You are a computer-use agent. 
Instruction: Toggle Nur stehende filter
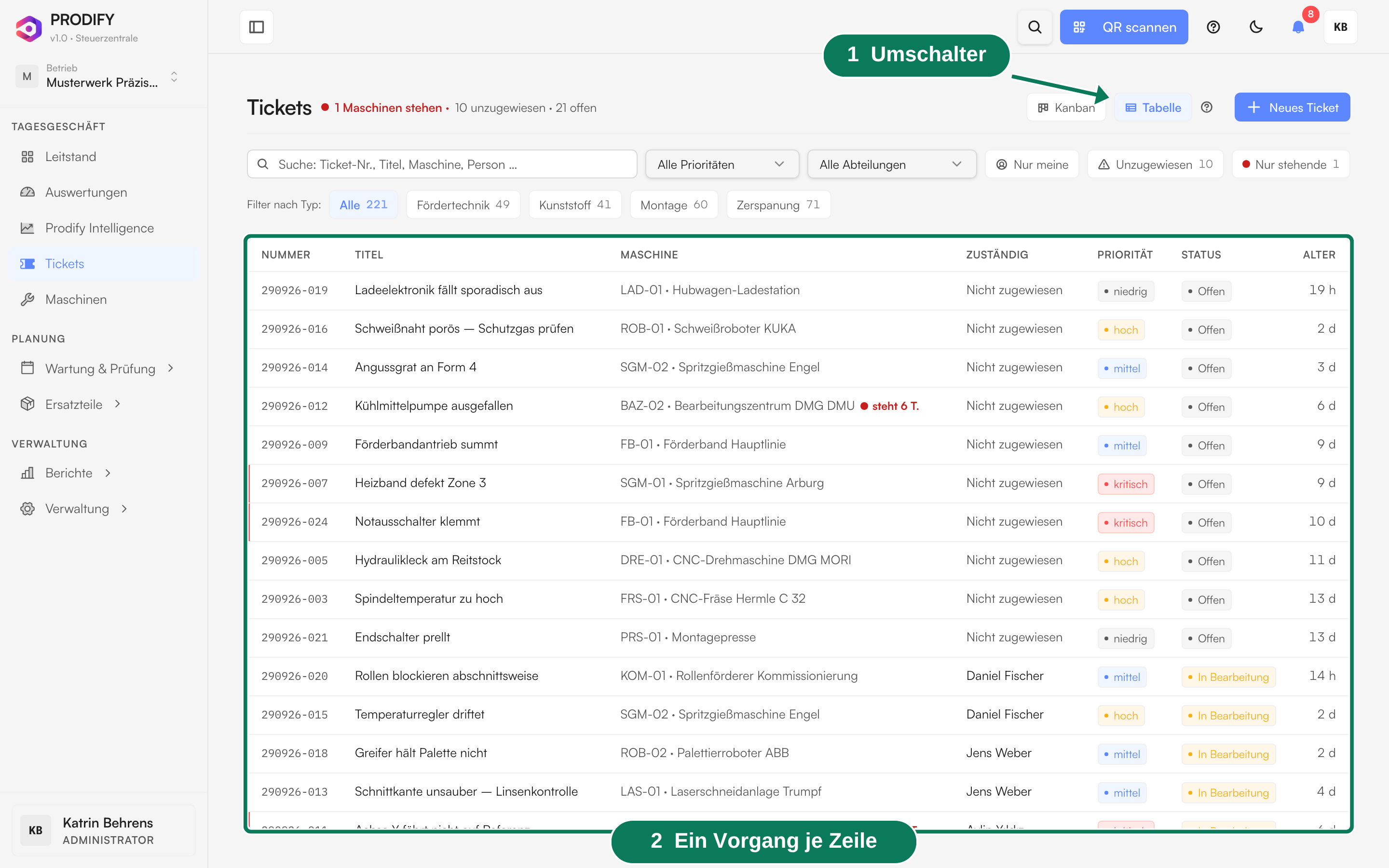click(1290, 164)
